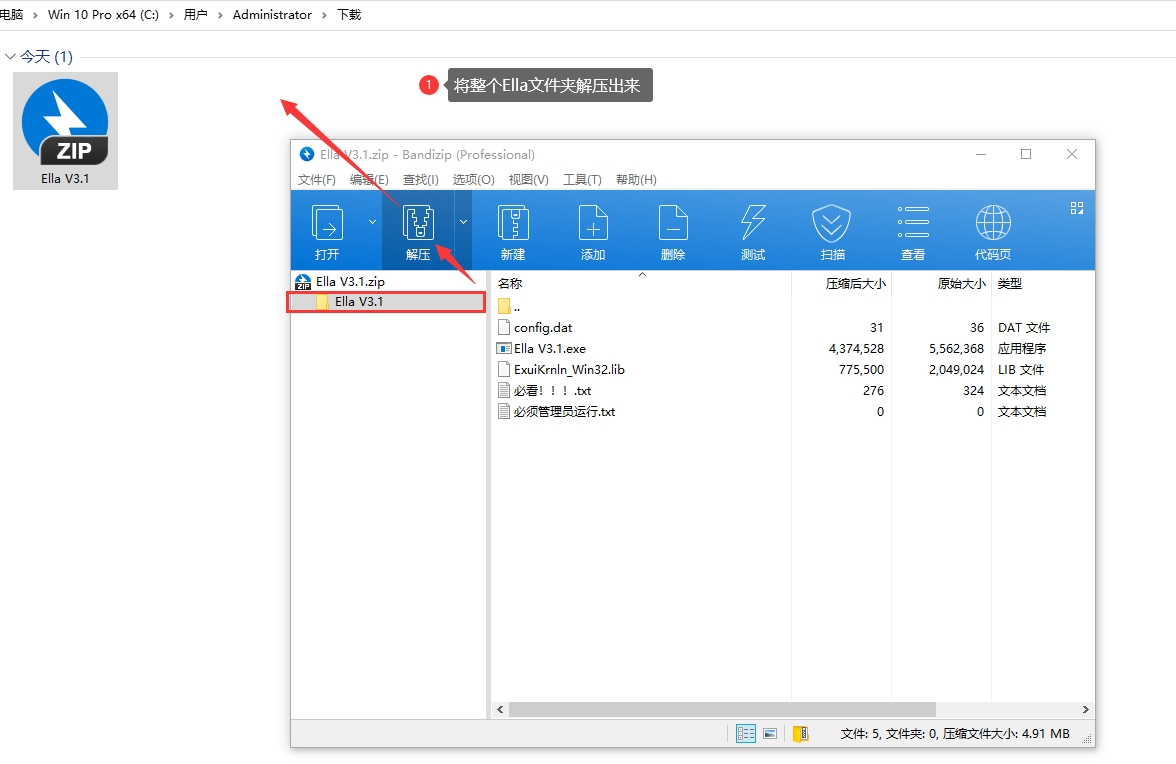Switch to details list view in status bar

[x=746, y=734]
